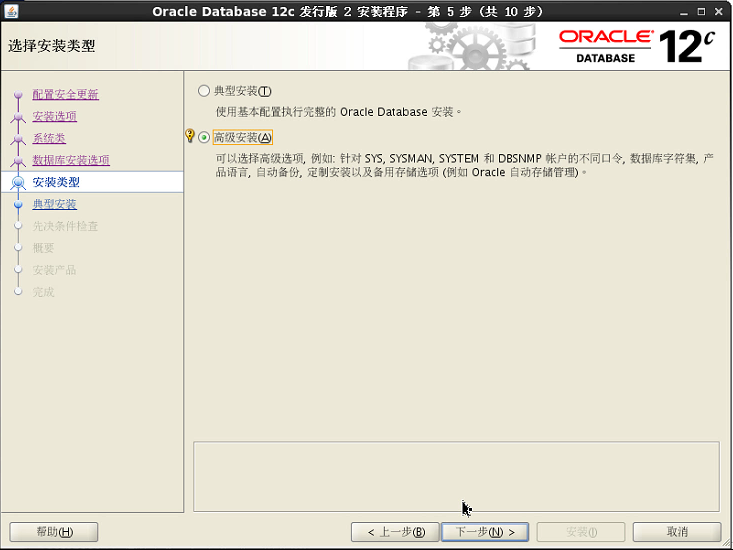The width and height of the screenshot is (733, 550).
Task: Click the 使用基本配置执行完整的 description text
Action: (338, 112)
